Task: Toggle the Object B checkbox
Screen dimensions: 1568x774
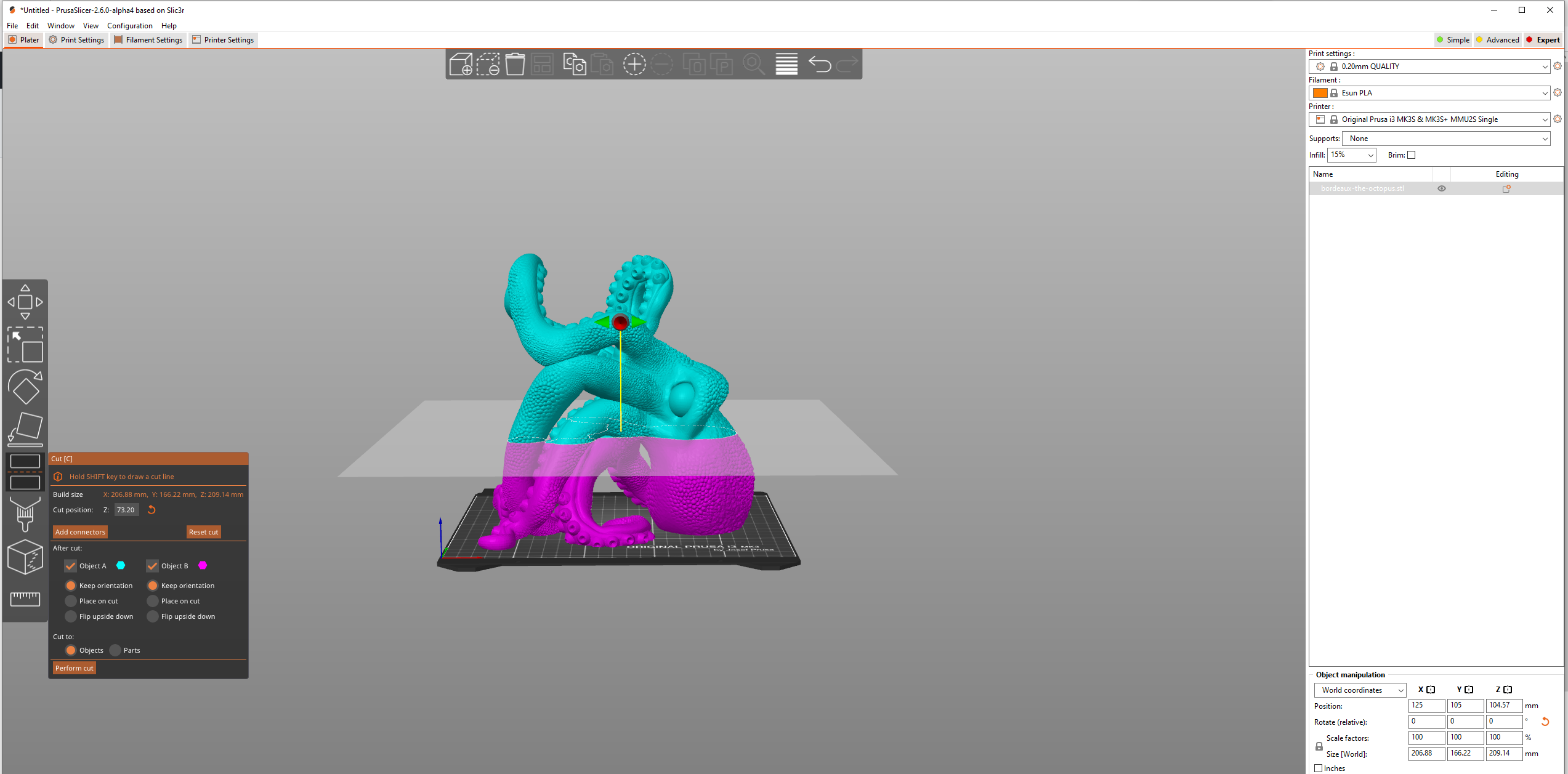Action: point(153,566)
